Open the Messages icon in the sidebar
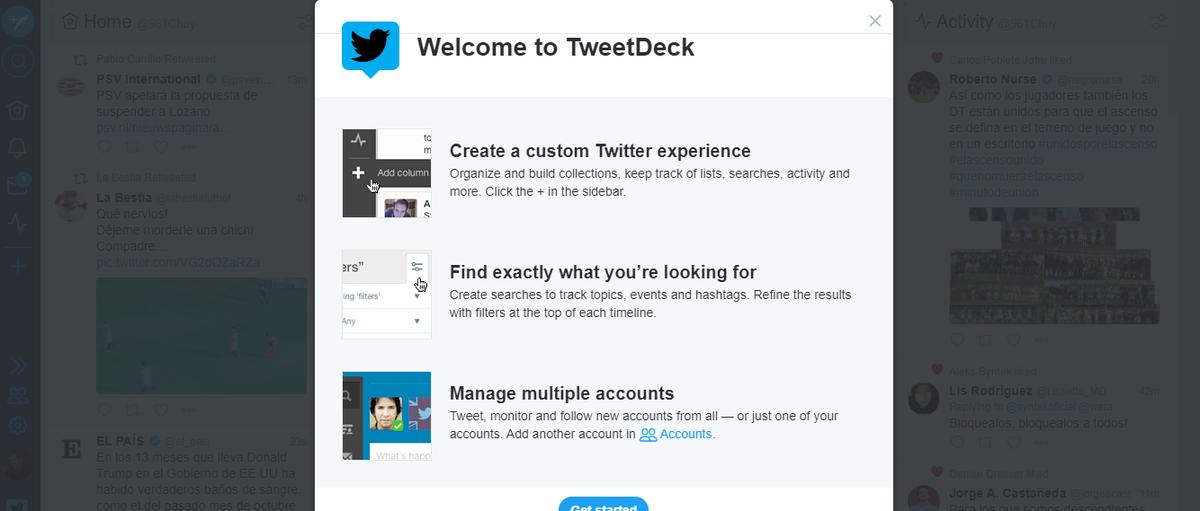1200x511 pixels. 17,185
